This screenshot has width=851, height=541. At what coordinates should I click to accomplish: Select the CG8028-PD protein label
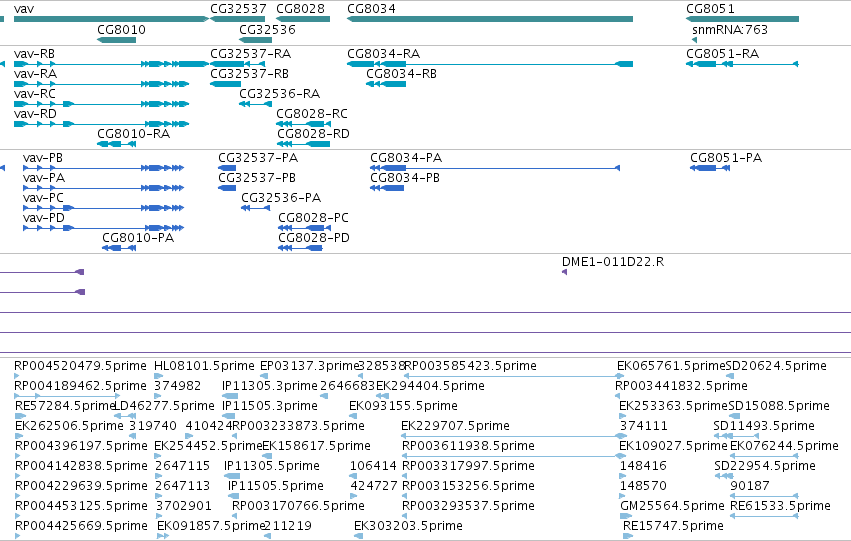click(314, 238)
